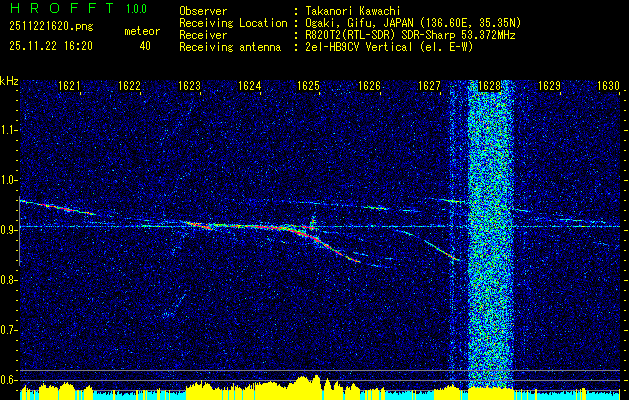Click the timestamp 25.11.22 16:20
Viewport: 629px width, 400px height.
(51, 46)
